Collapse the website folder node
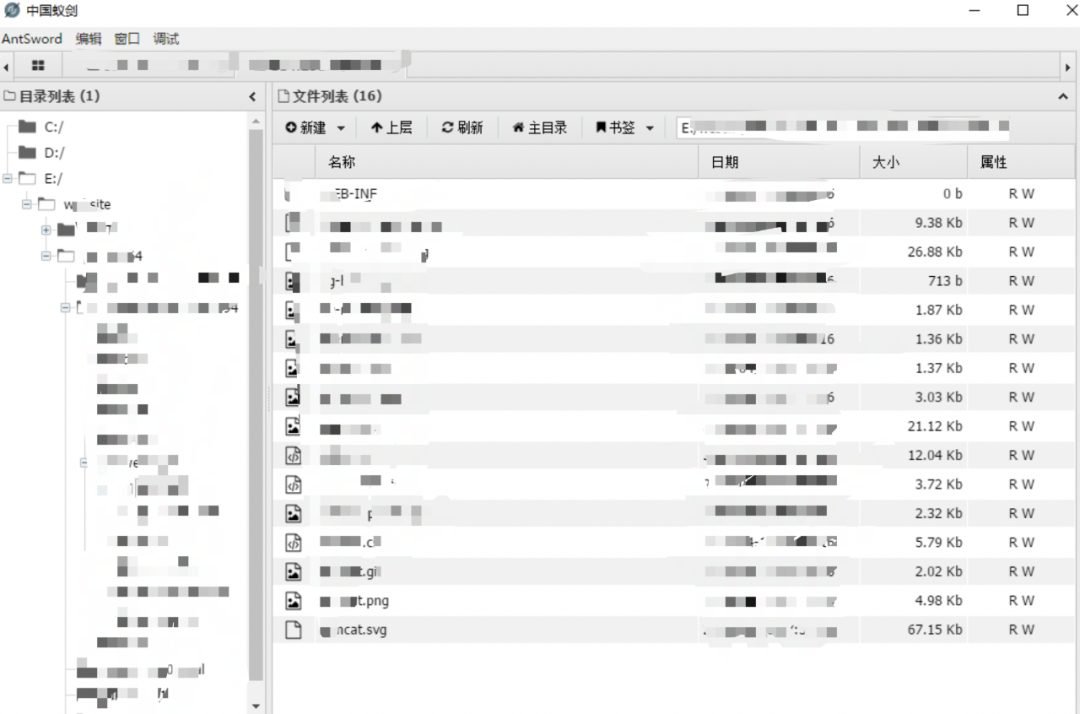 point(27,204)
